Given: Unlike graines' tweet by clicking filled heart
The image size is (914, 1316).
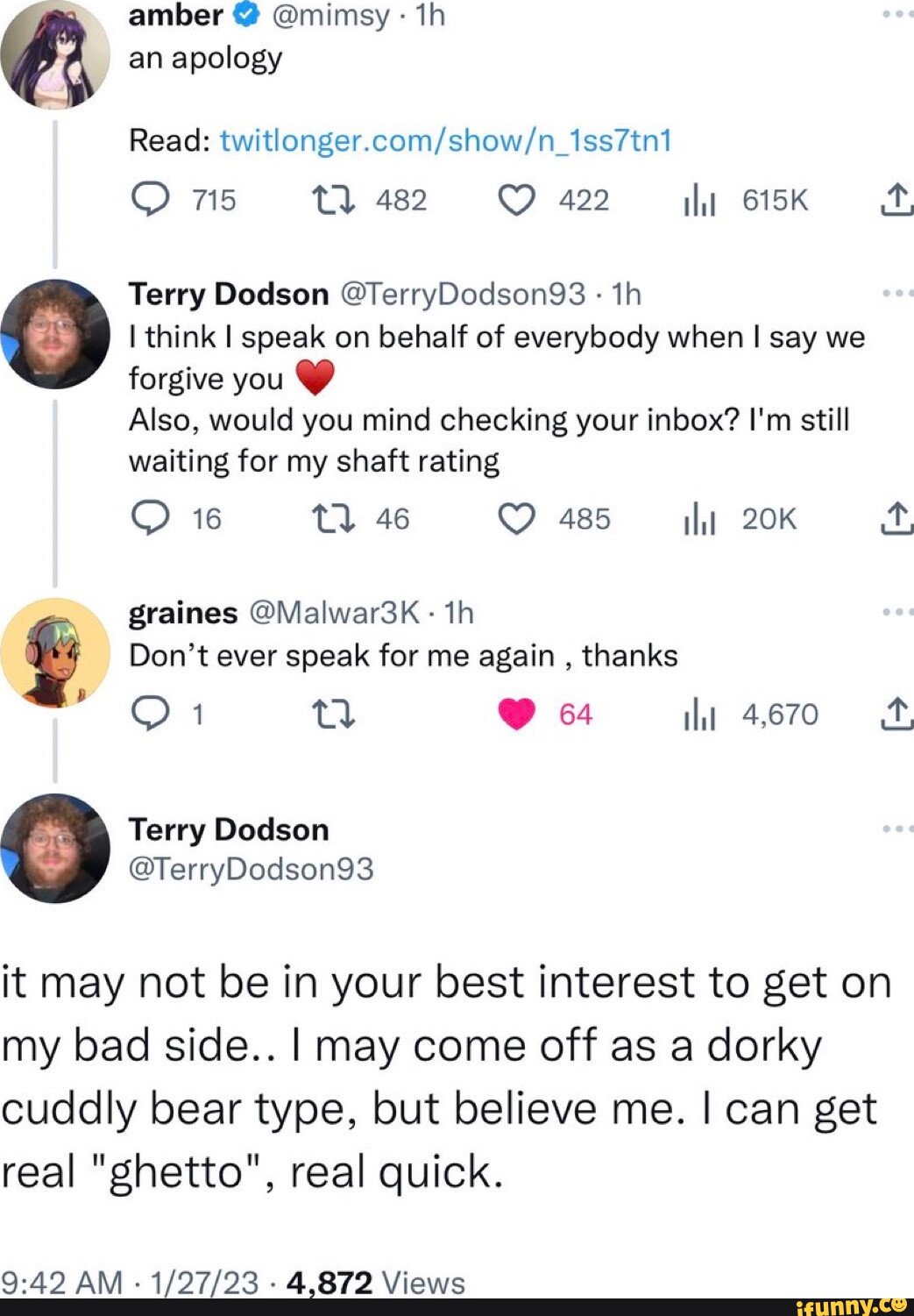Looking at the screenshot, I should pos(516,715).
